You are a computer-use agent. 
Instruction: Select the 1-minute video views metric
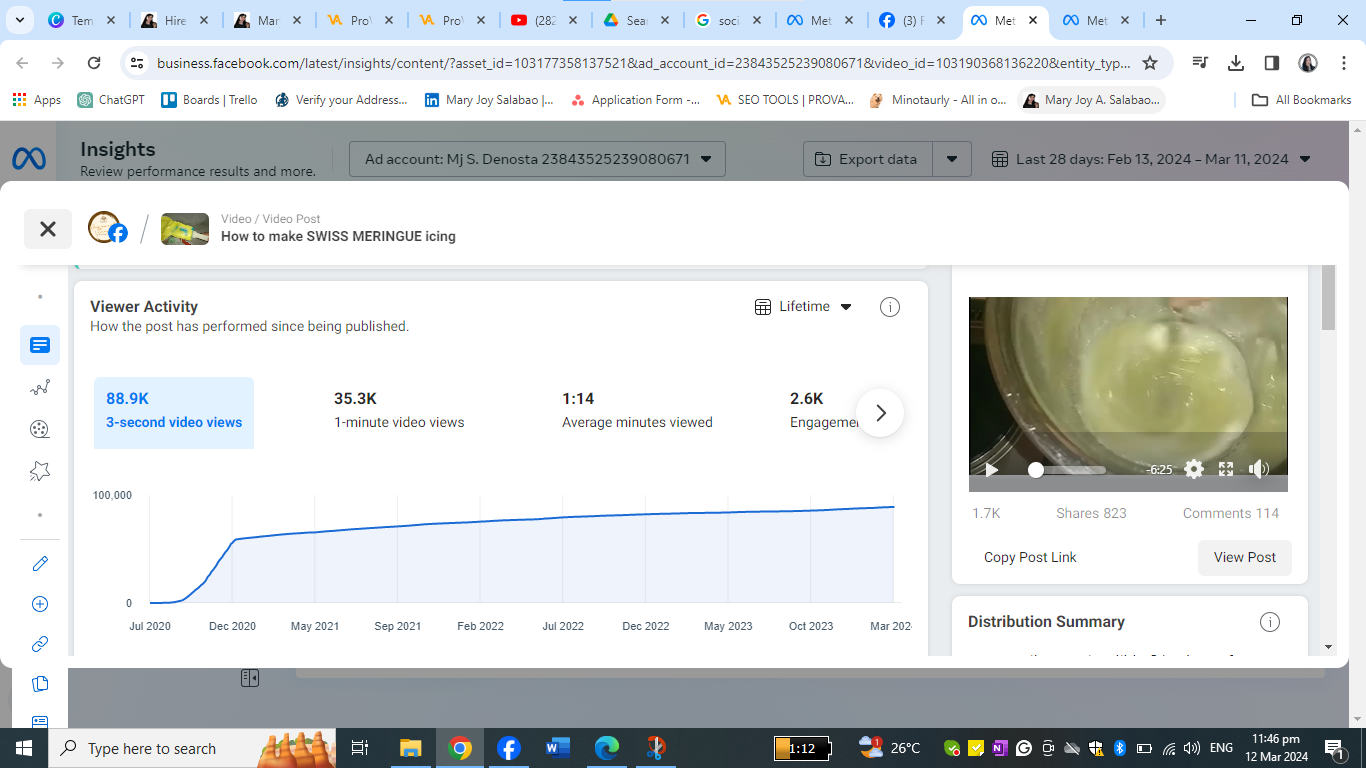(x=399, y=411)
